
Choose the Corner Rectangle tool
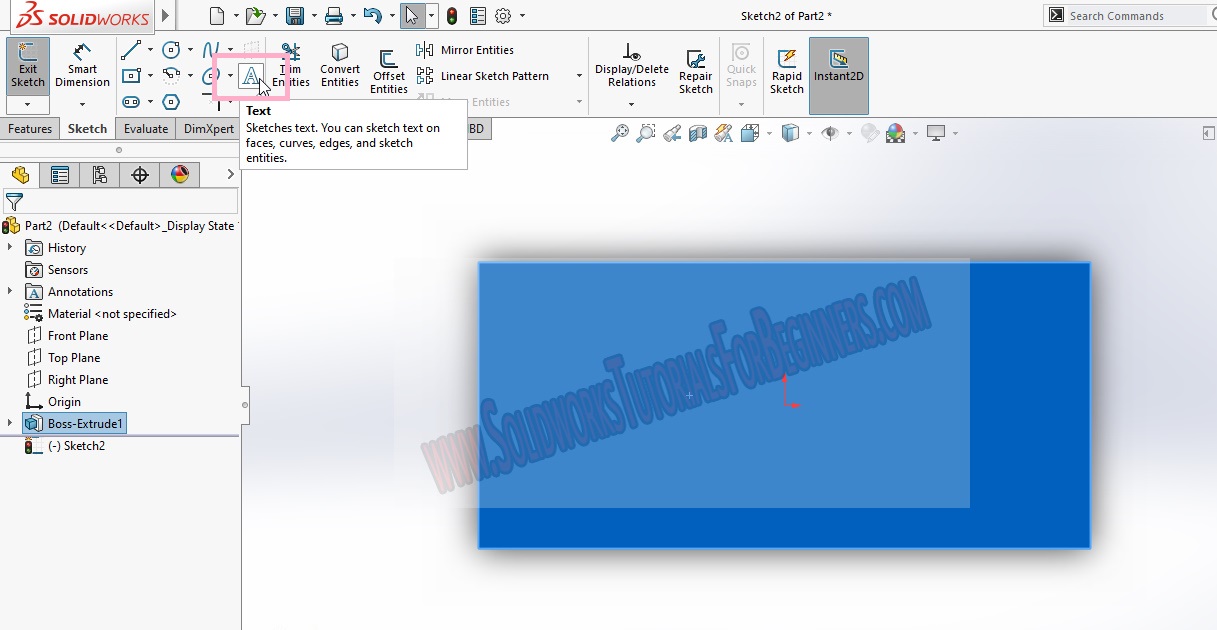click(x=131, y=76)
